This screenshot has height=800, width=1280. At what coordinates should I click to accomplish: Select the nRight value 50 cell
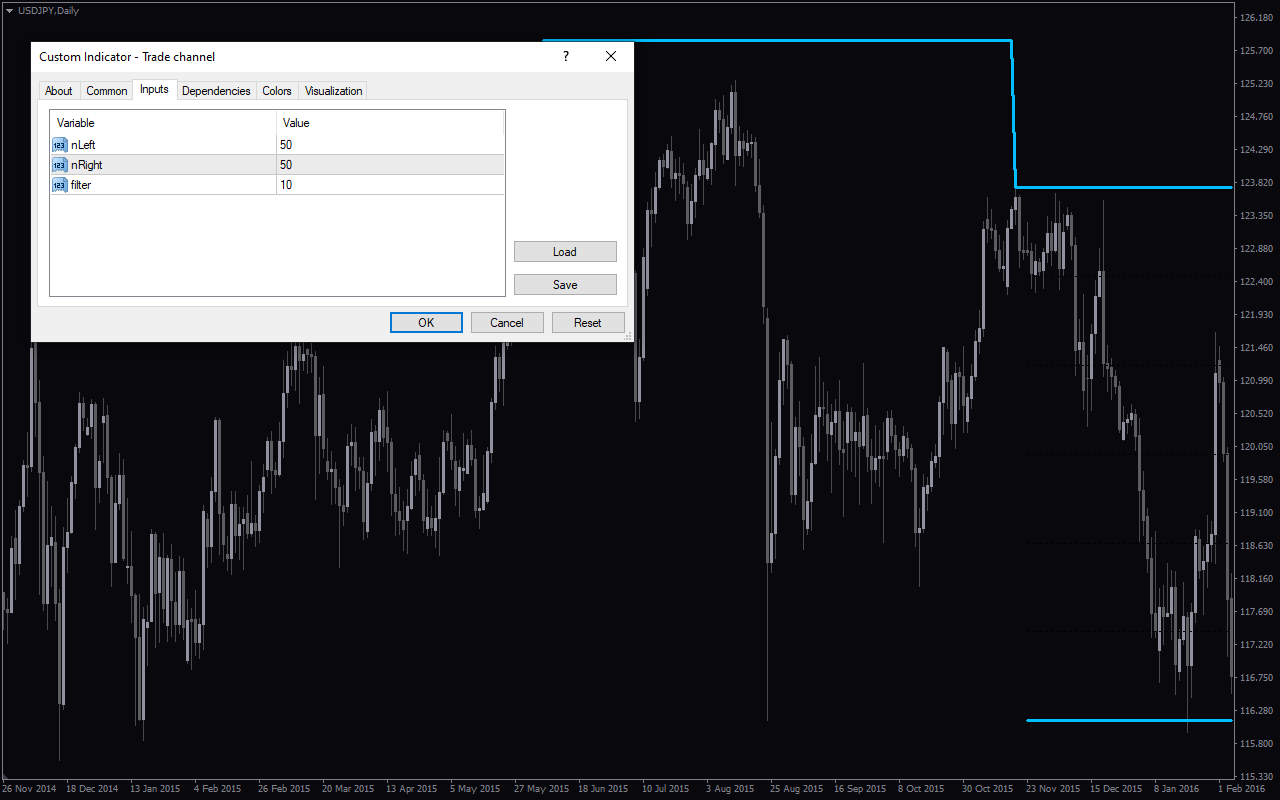pos(390,165)
